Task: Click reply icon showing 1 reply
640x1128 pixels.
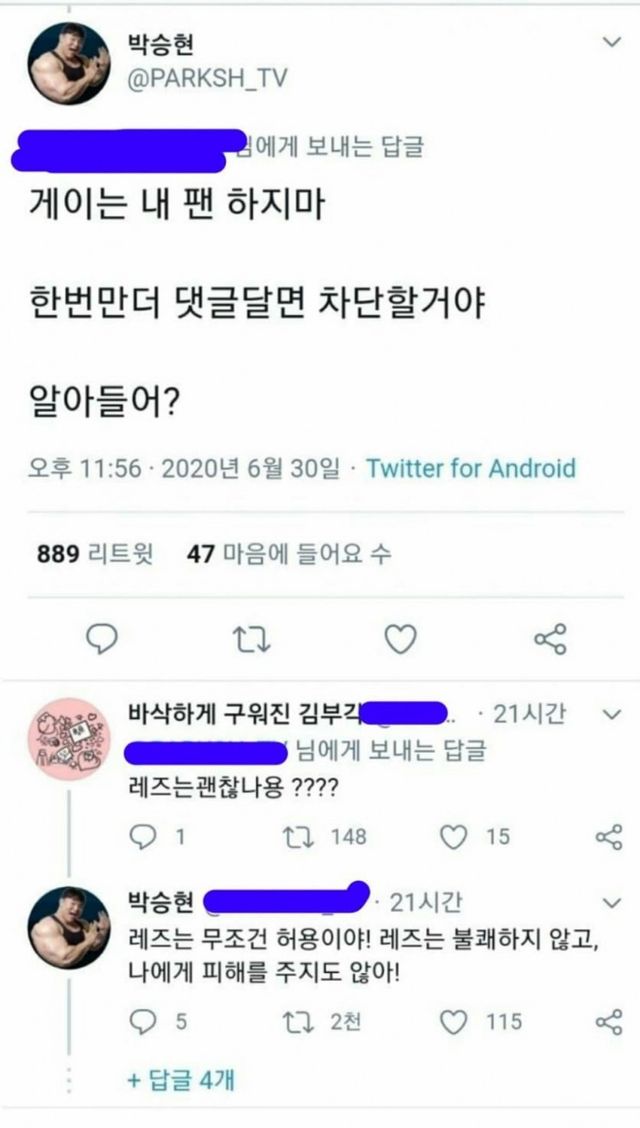Action: click(146, 836)
